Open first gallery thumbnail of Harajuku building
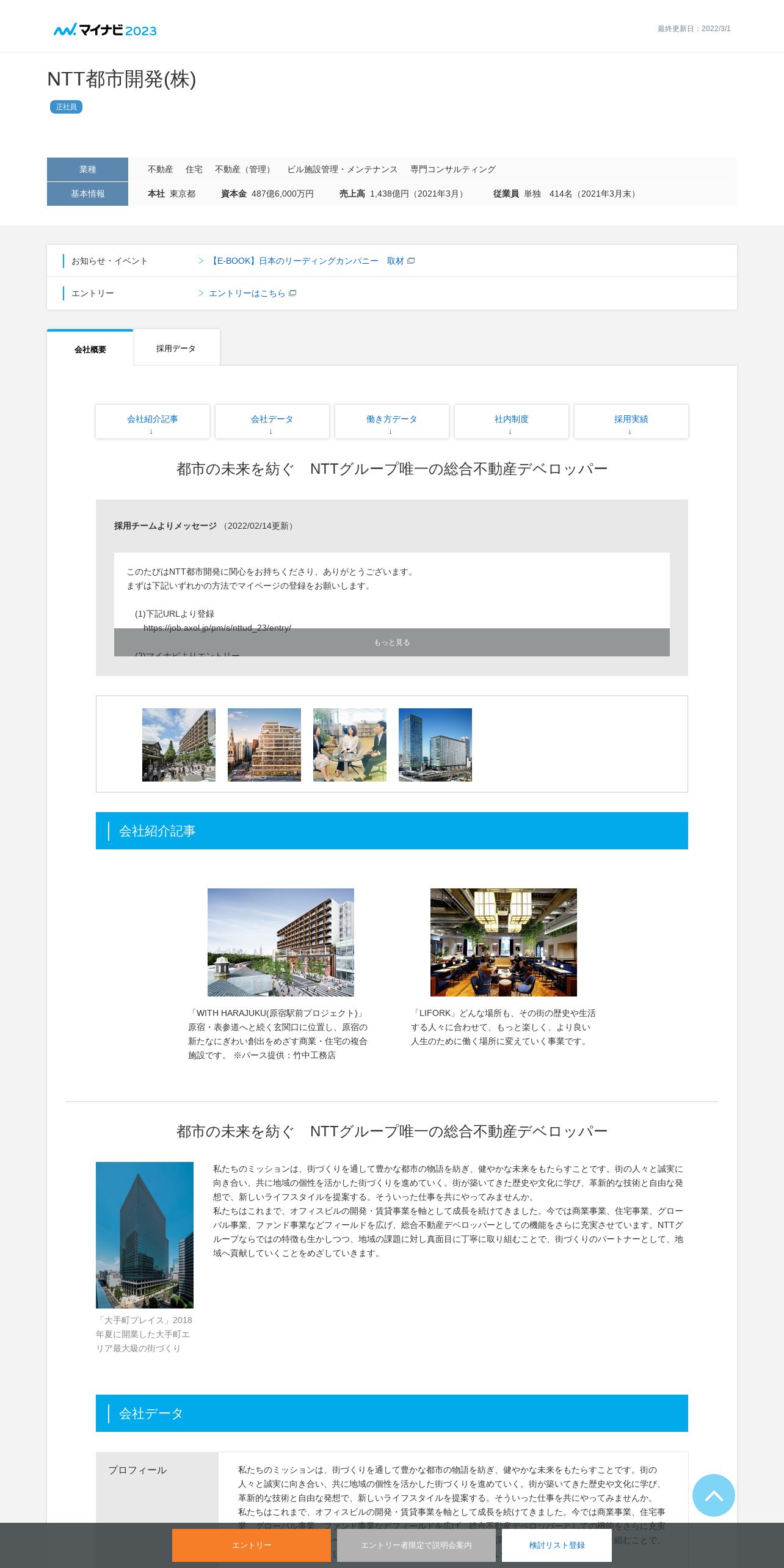Viewport: 784px width, 1568px height. [179, 745]
